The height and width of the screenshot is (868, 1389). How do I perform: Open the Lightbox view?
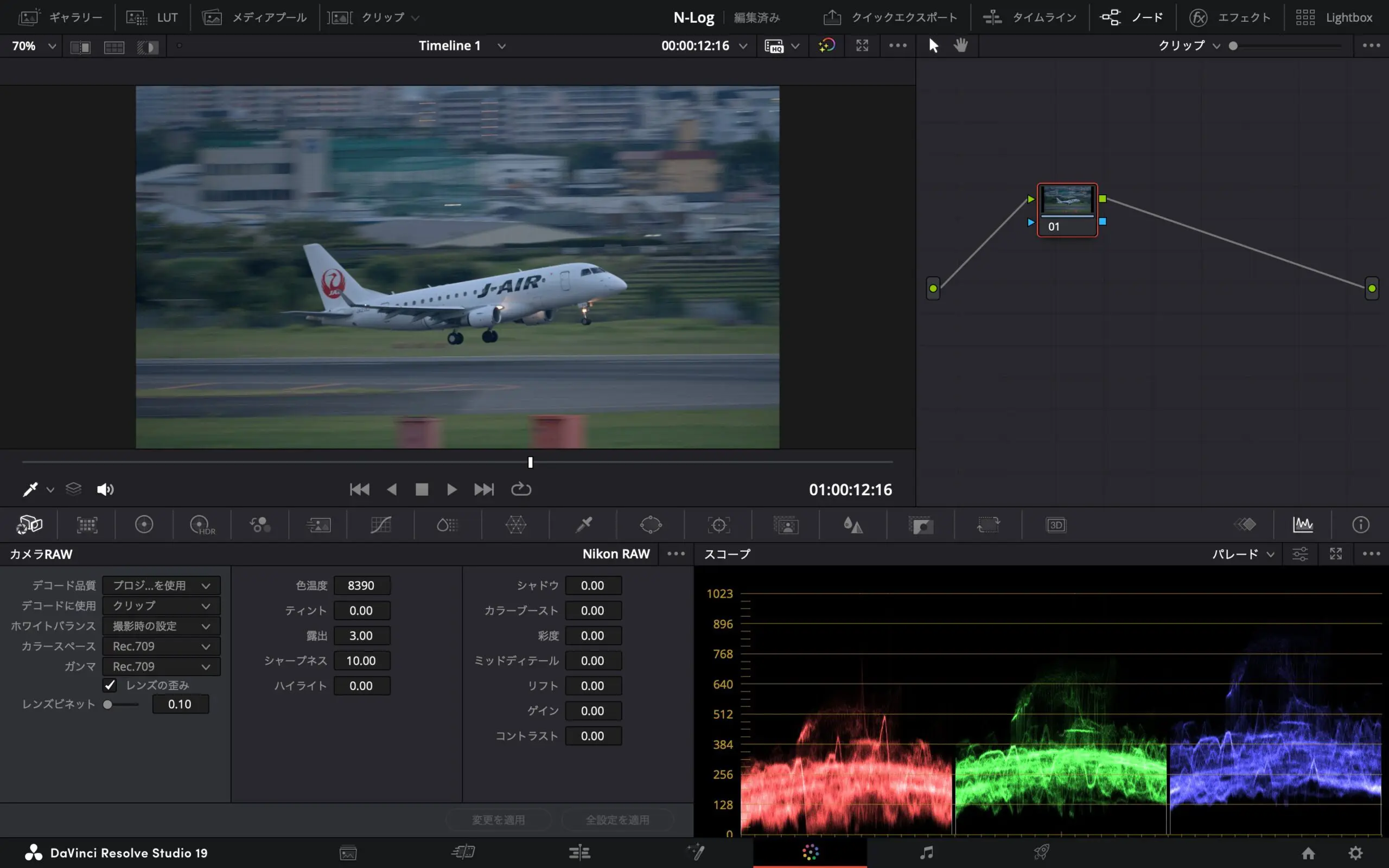(1334, 17)
